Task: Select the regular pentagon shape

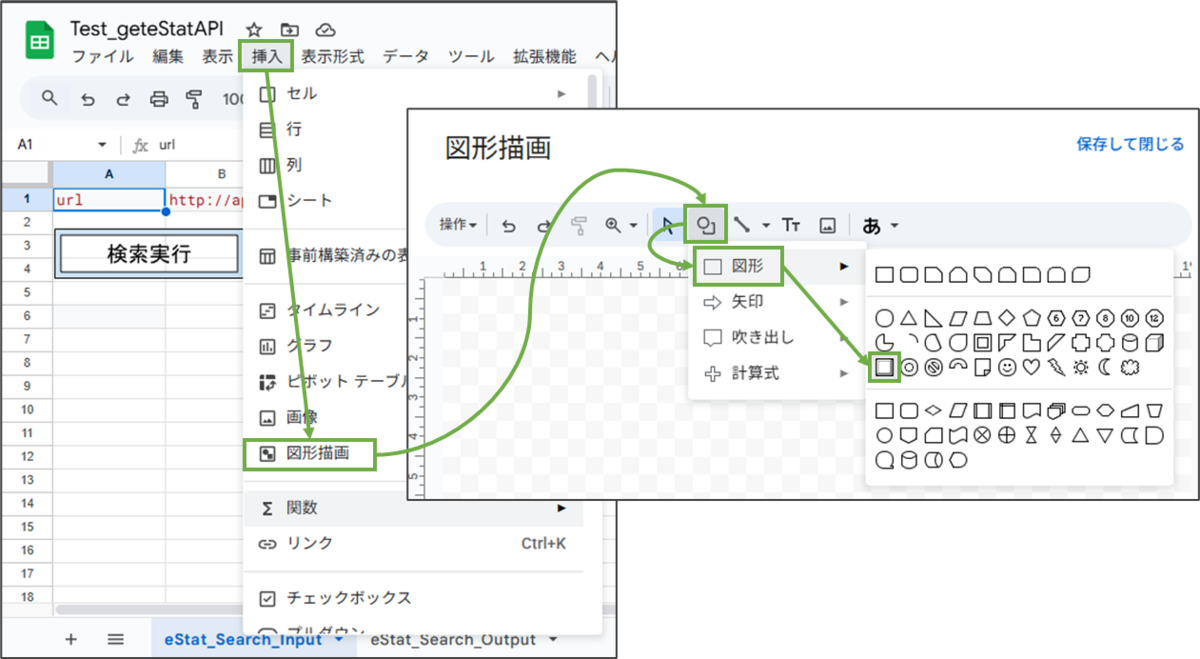Action: [x=1032, y=318]
